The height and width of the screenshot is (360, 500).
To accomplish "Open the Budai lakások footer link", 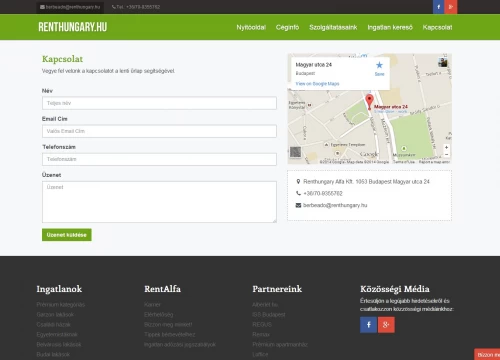I will 53,355.
